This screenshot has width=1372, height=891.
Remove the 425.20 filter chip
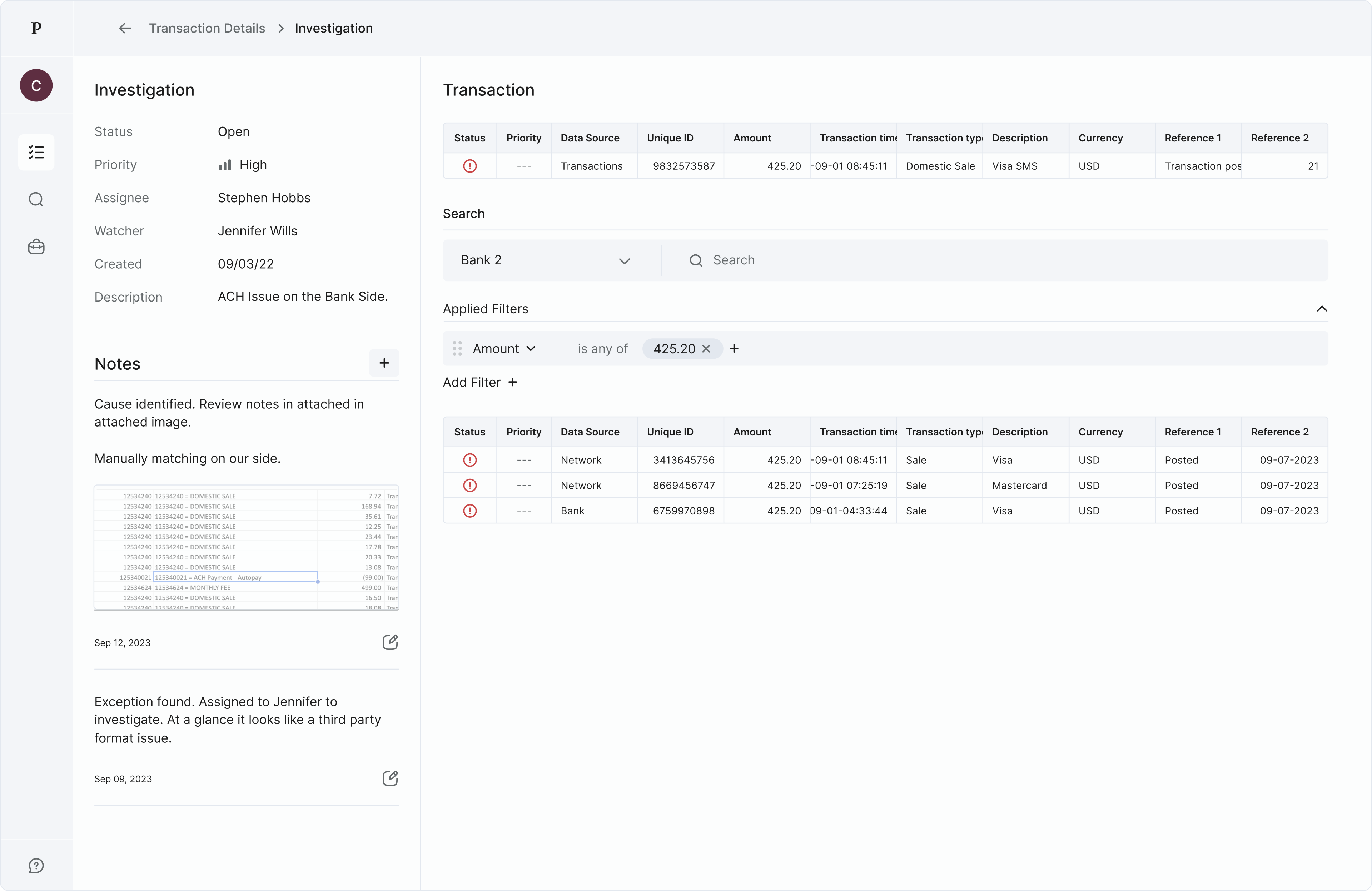(706, 349)
